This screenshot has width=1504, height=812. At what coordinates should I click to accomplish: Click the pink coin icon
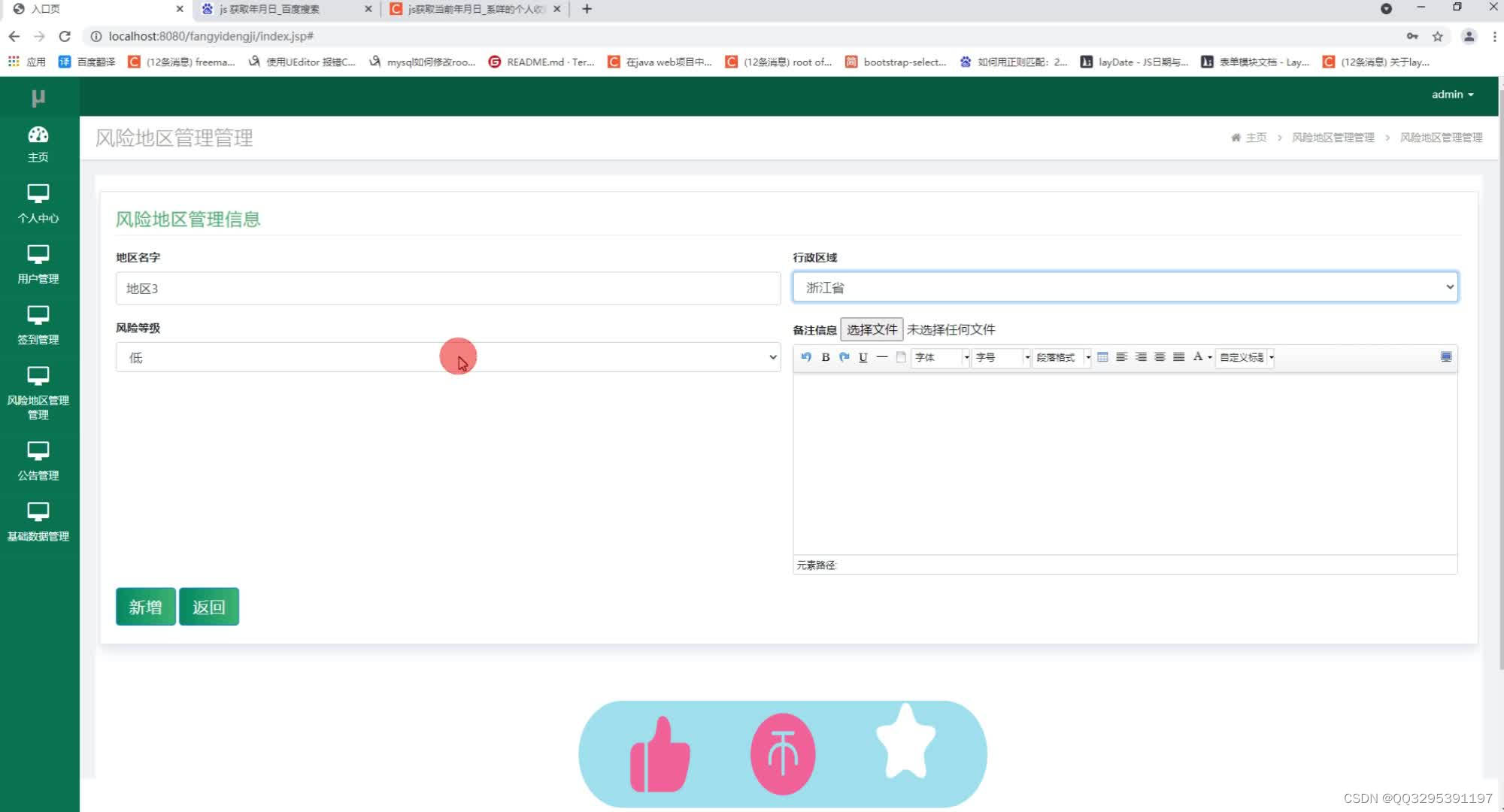click(783, 754)
